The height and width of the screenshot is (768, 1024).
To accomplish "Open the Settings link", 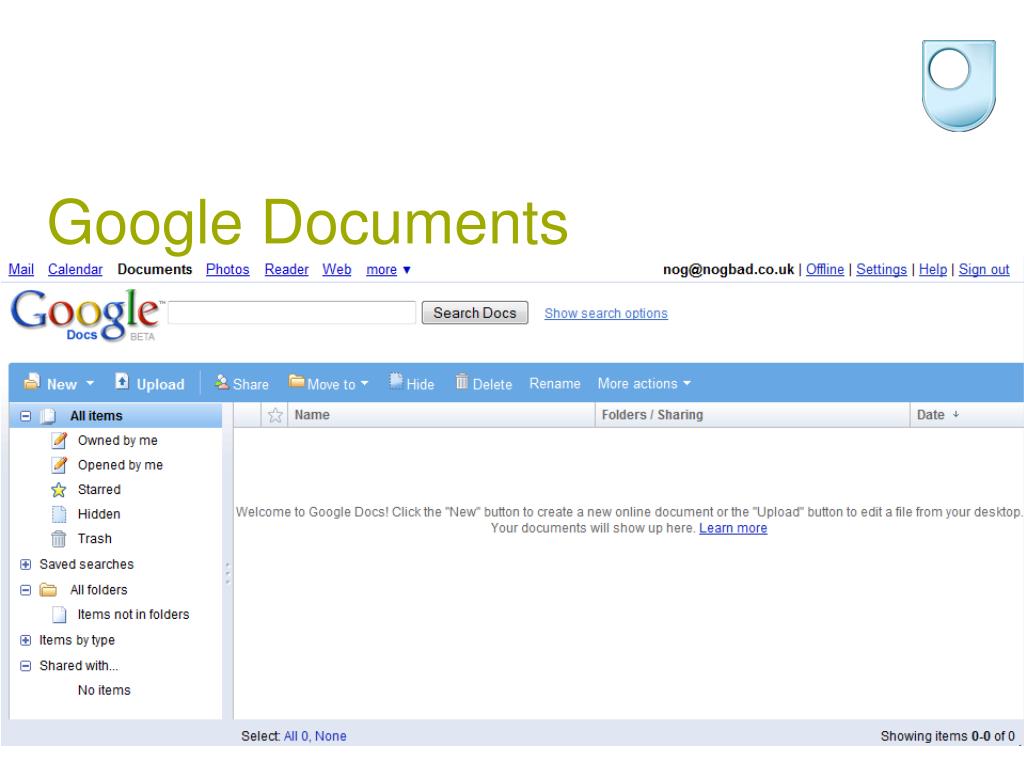I will click(x=881, y=269).
